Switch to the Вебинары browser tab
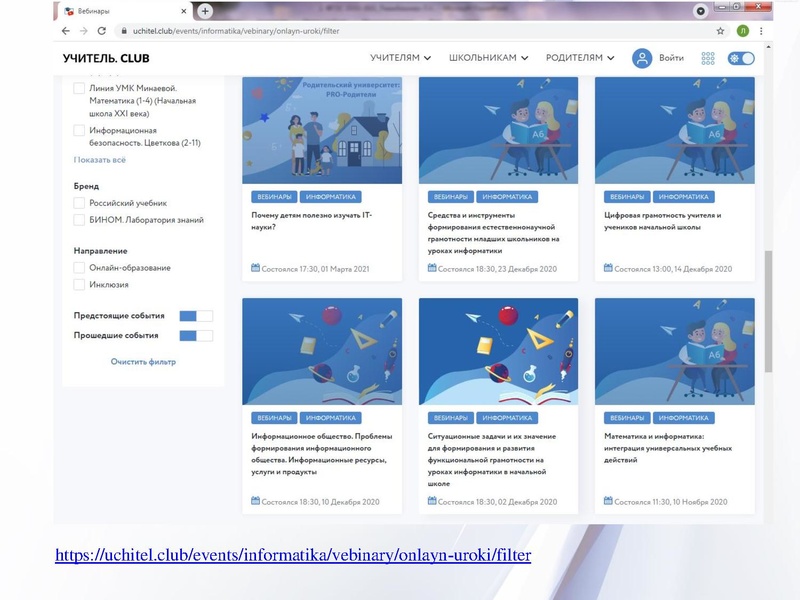 [125, 11]
